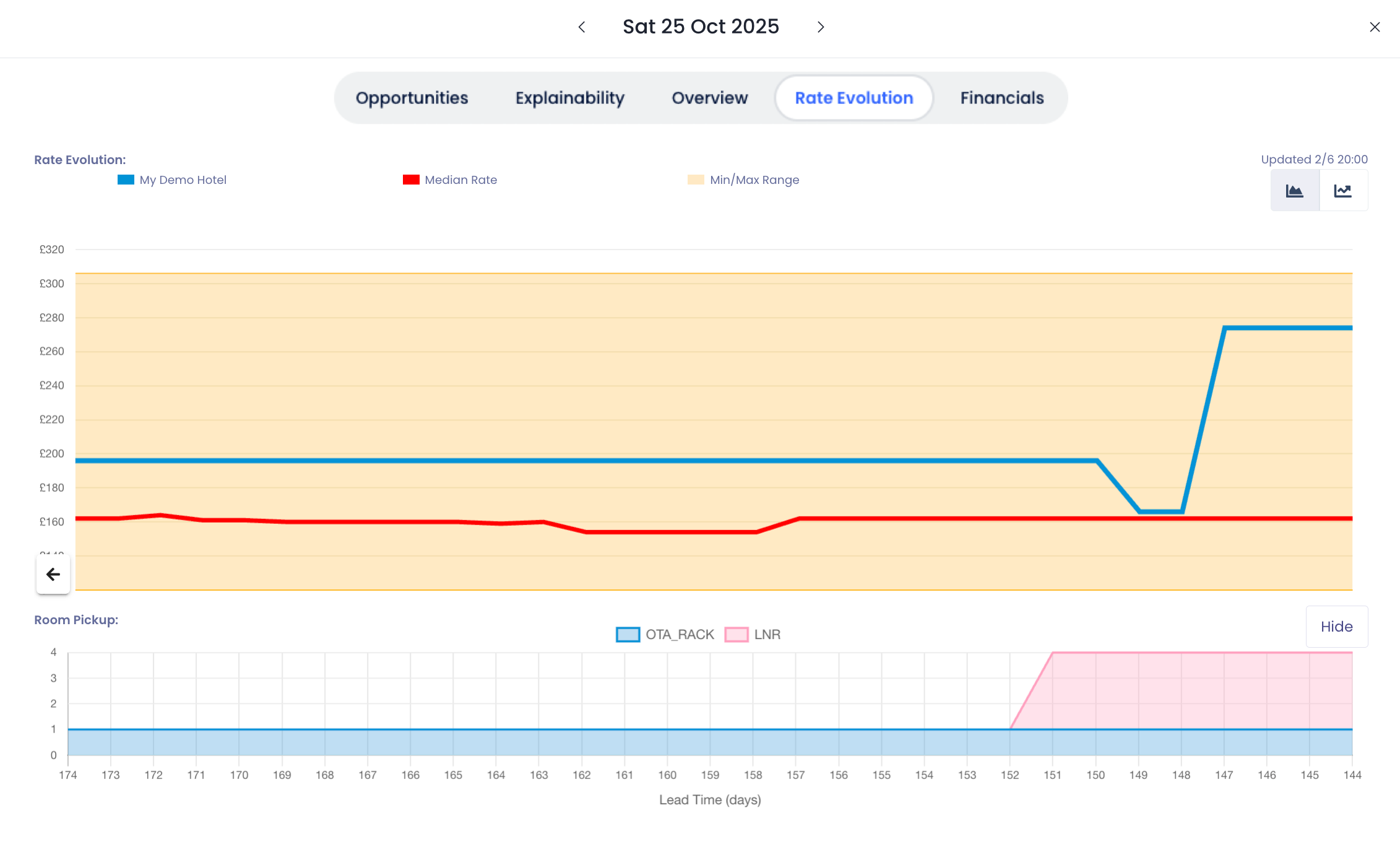1400x857 pixels.
Task: Close the rate details dialog
Action: pos(1375,27)
